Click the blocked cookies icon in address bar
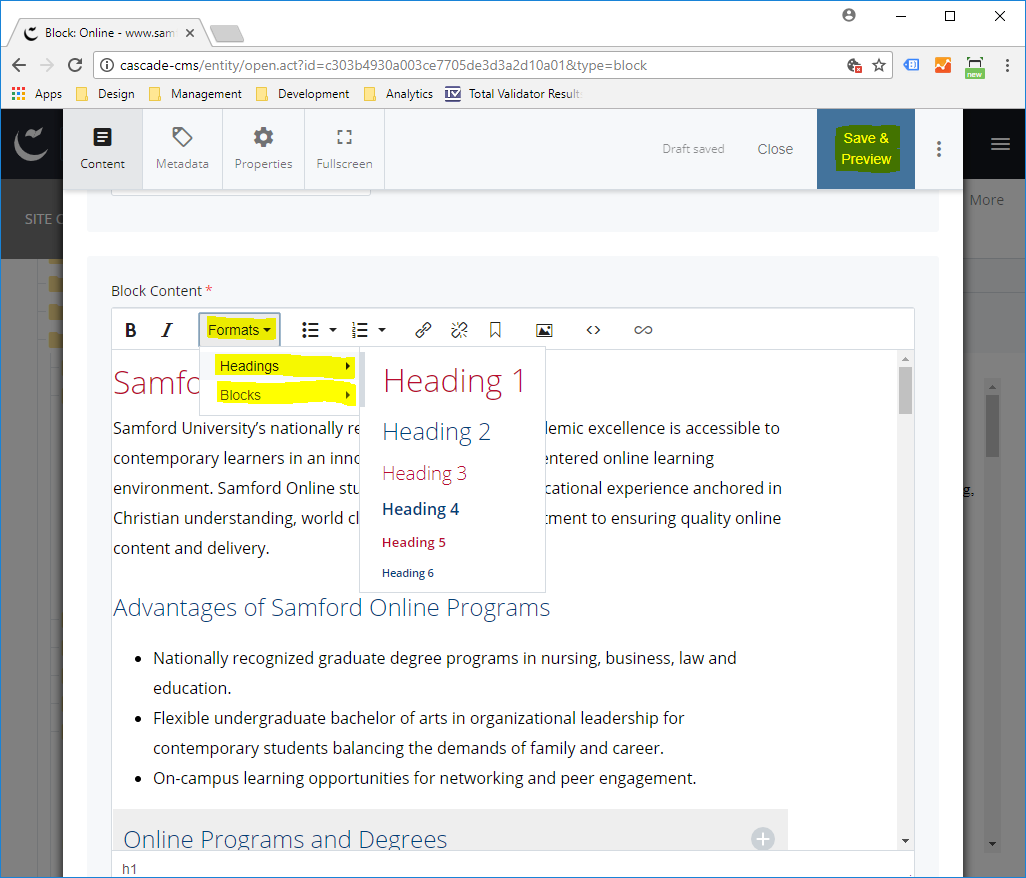This screenshot has height=878, width=1026. click(x=855, y=65)
